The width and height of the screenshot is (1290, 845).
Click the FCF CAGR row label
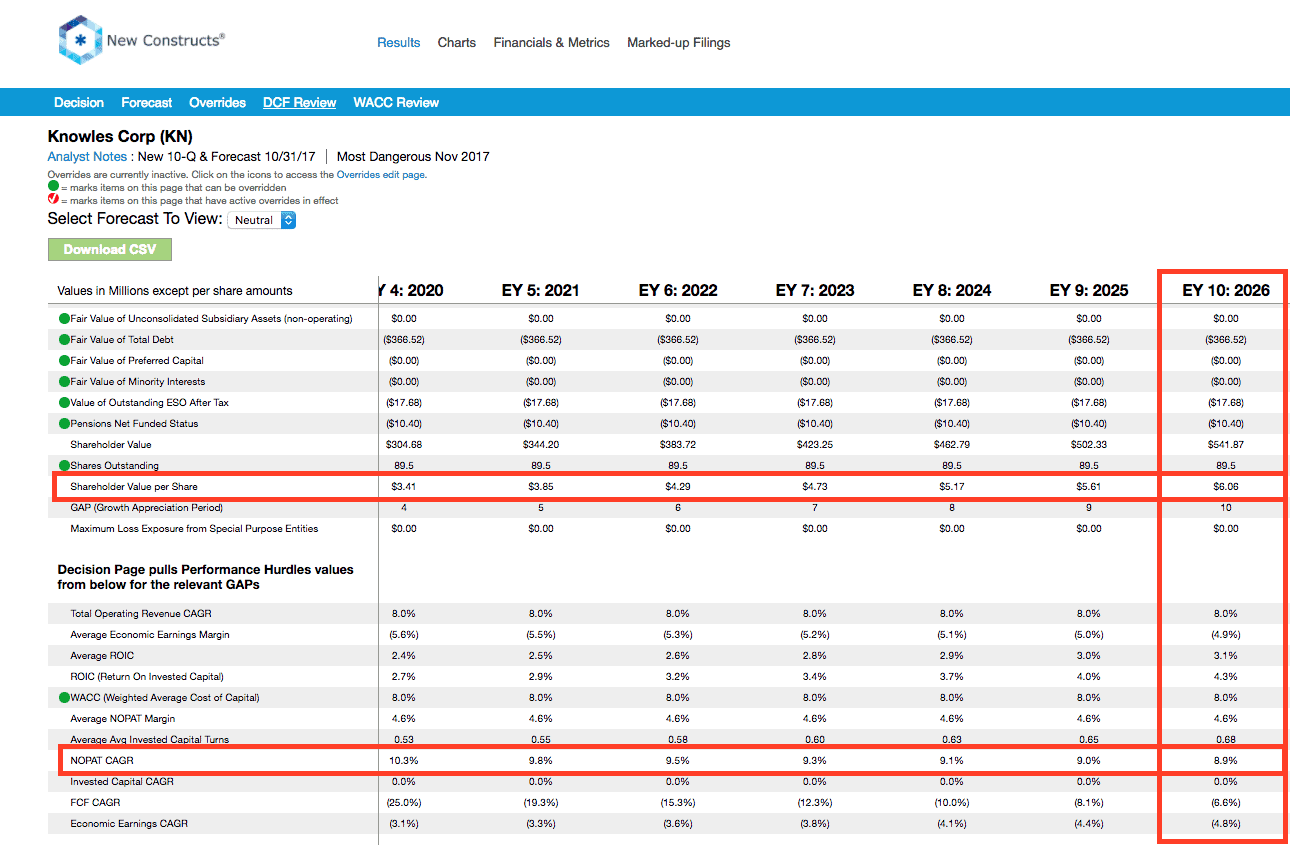pyautogui.click(x=95, y=803)
